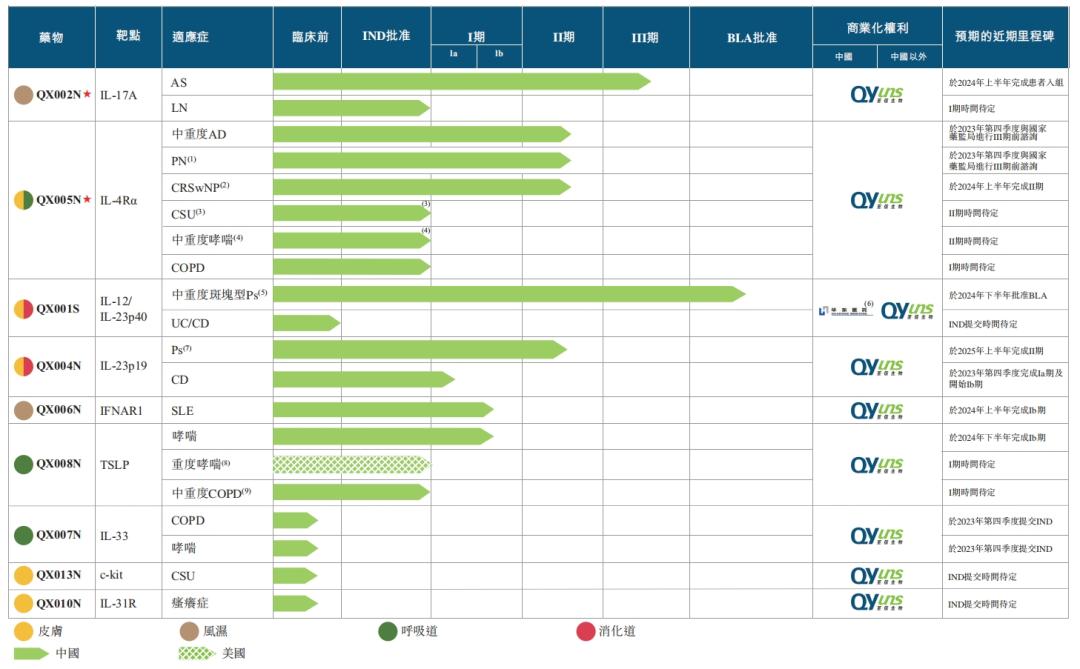Click the 於2024年下半年批准BLA milestone text
Viewport: 1080px width, 669px height.
(x=997, y=296)
